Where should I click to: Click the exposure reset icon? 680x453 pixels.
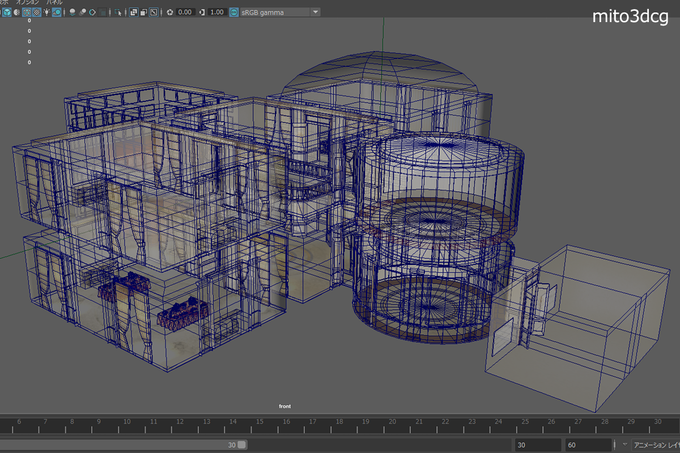[170, 12]
